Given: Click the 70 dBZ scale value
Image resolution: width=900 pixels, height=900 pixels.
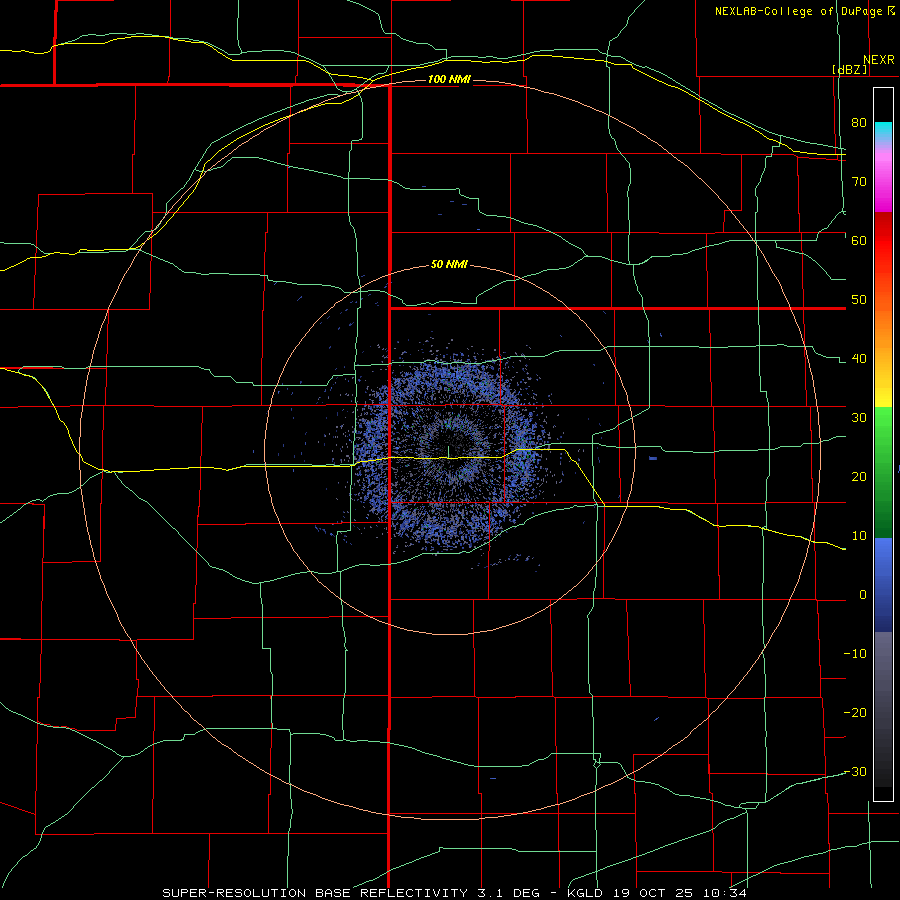Looking at the screenshot, I should [x=859, y=181].
